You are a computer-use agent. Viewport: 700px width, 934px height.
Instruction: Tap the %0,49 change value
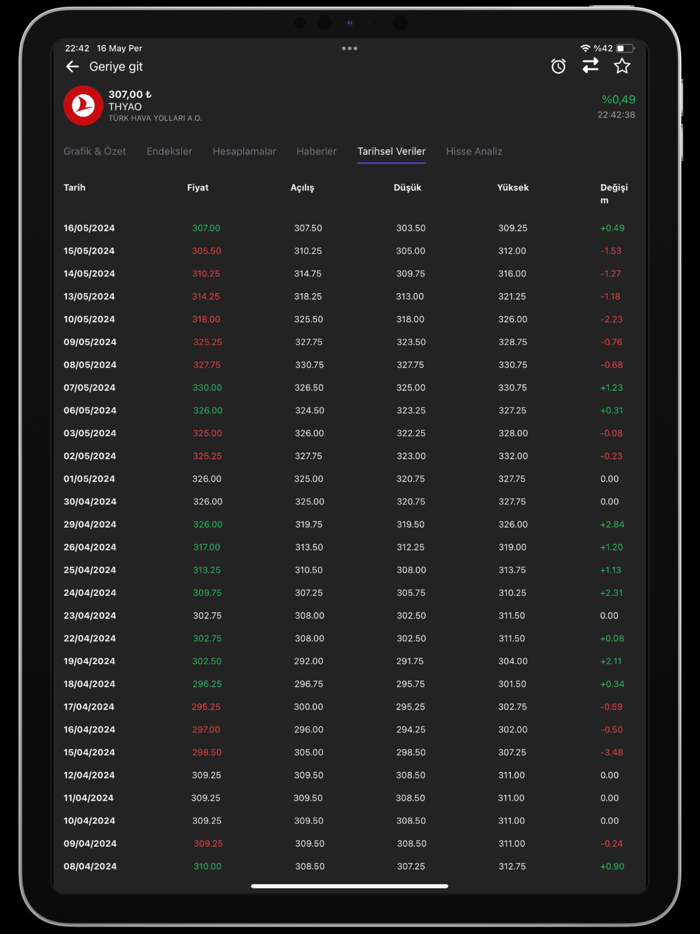click(x=618, y=99)
